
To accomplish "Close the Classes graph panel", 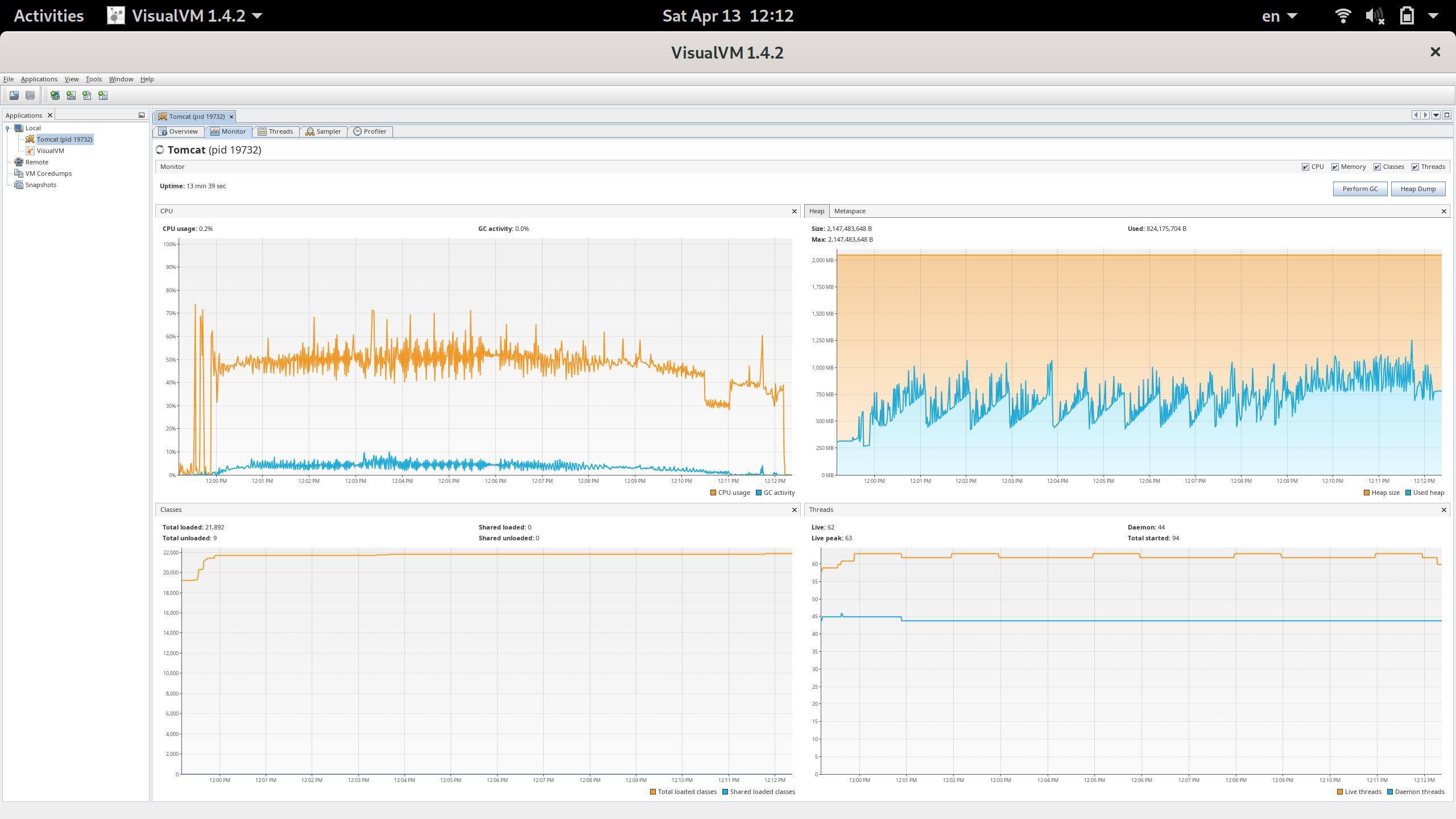I will coord(795,510).
